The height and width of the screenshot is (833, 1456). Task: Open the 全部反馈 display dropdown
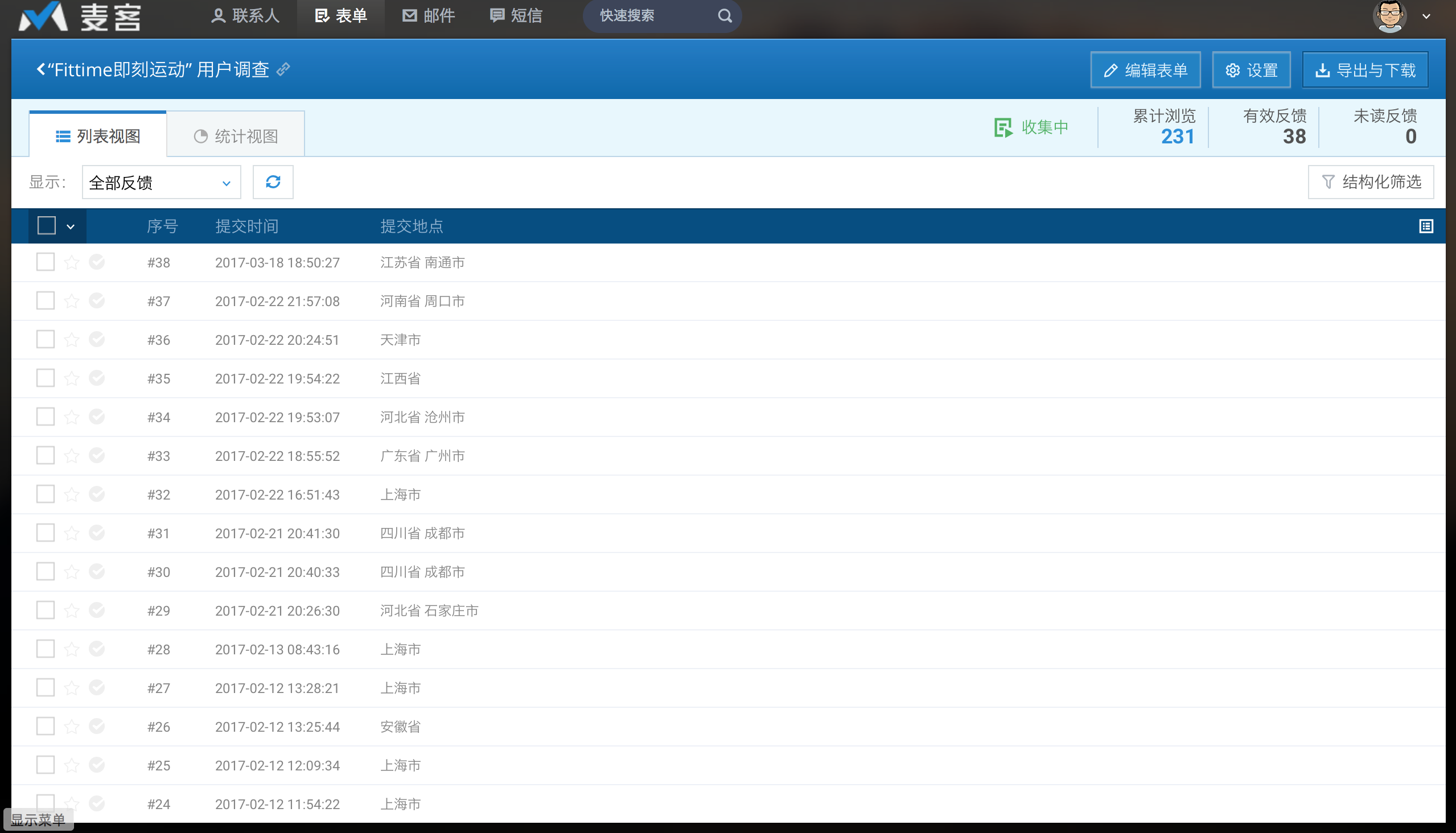[162, 183]
